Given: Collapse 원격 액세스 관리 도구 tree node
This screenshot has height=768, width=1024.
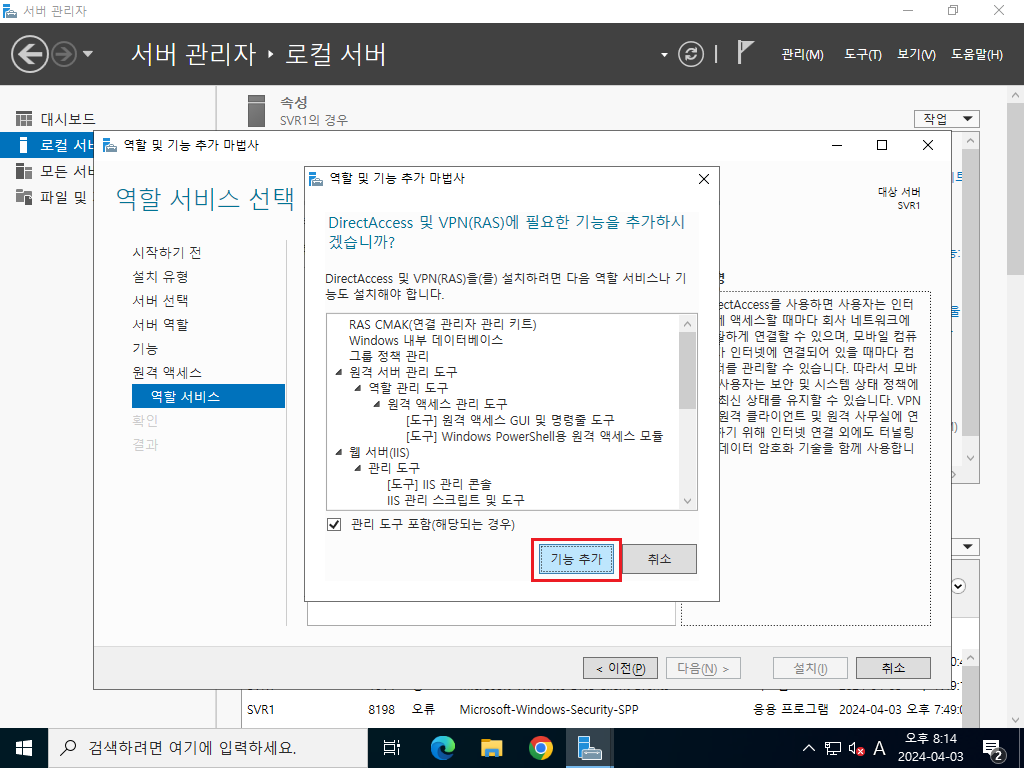Looking at the screenshot, I should tap(377, 404).
